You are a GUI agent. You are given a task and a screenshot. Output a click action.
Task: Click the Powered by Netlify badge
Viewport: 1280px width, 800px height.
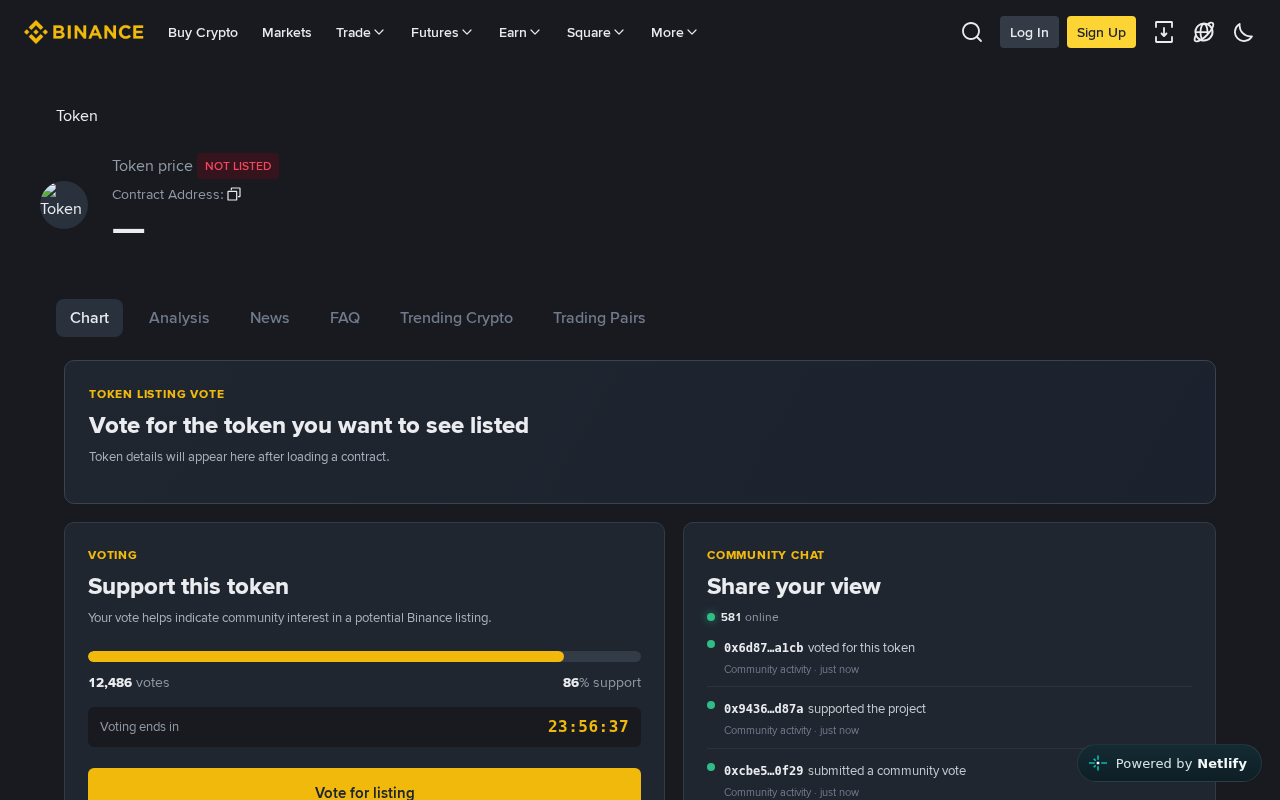[x=1169, y=763]
